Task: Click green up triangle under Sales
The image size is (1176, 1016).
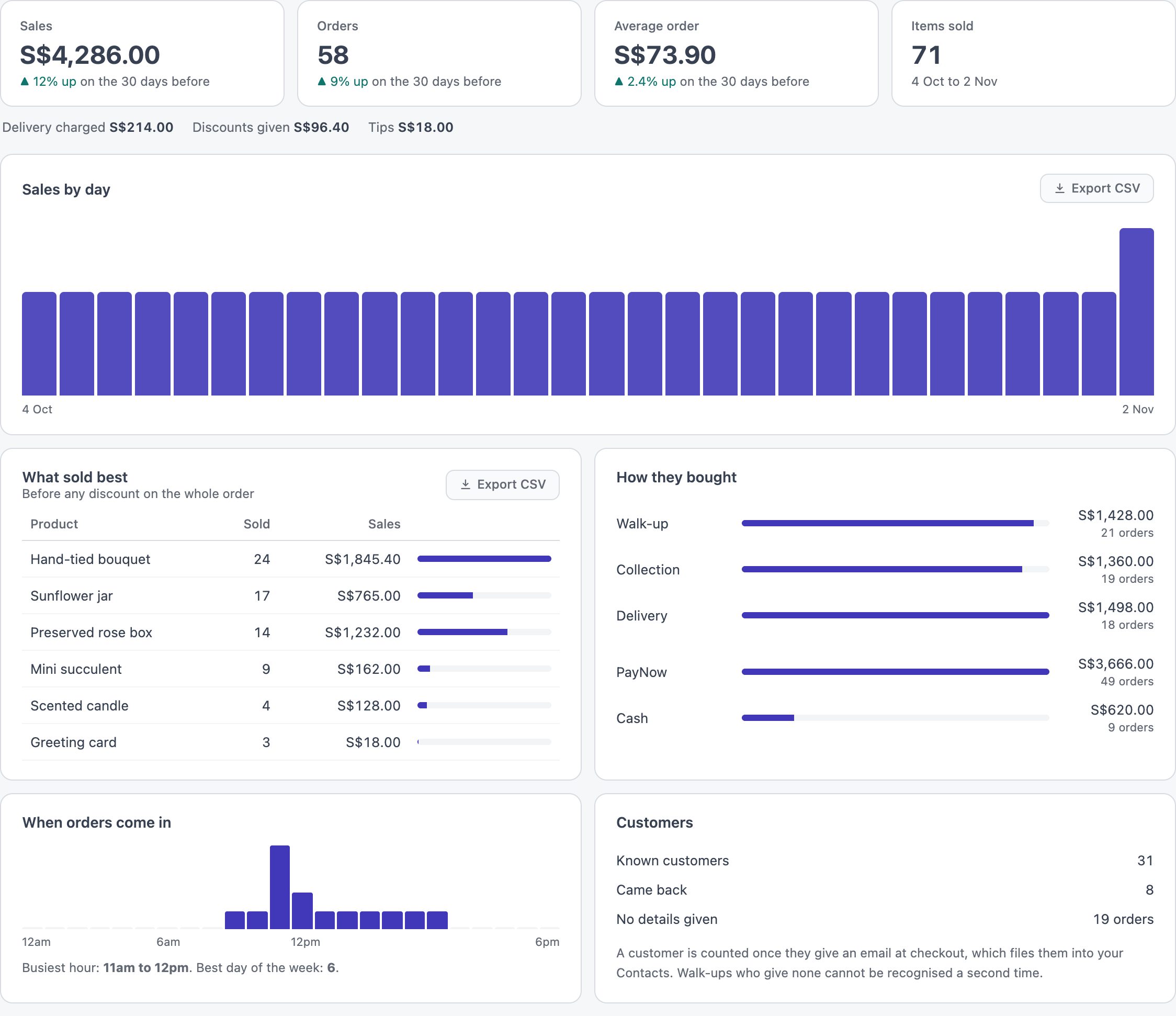Action: (25, 82)
